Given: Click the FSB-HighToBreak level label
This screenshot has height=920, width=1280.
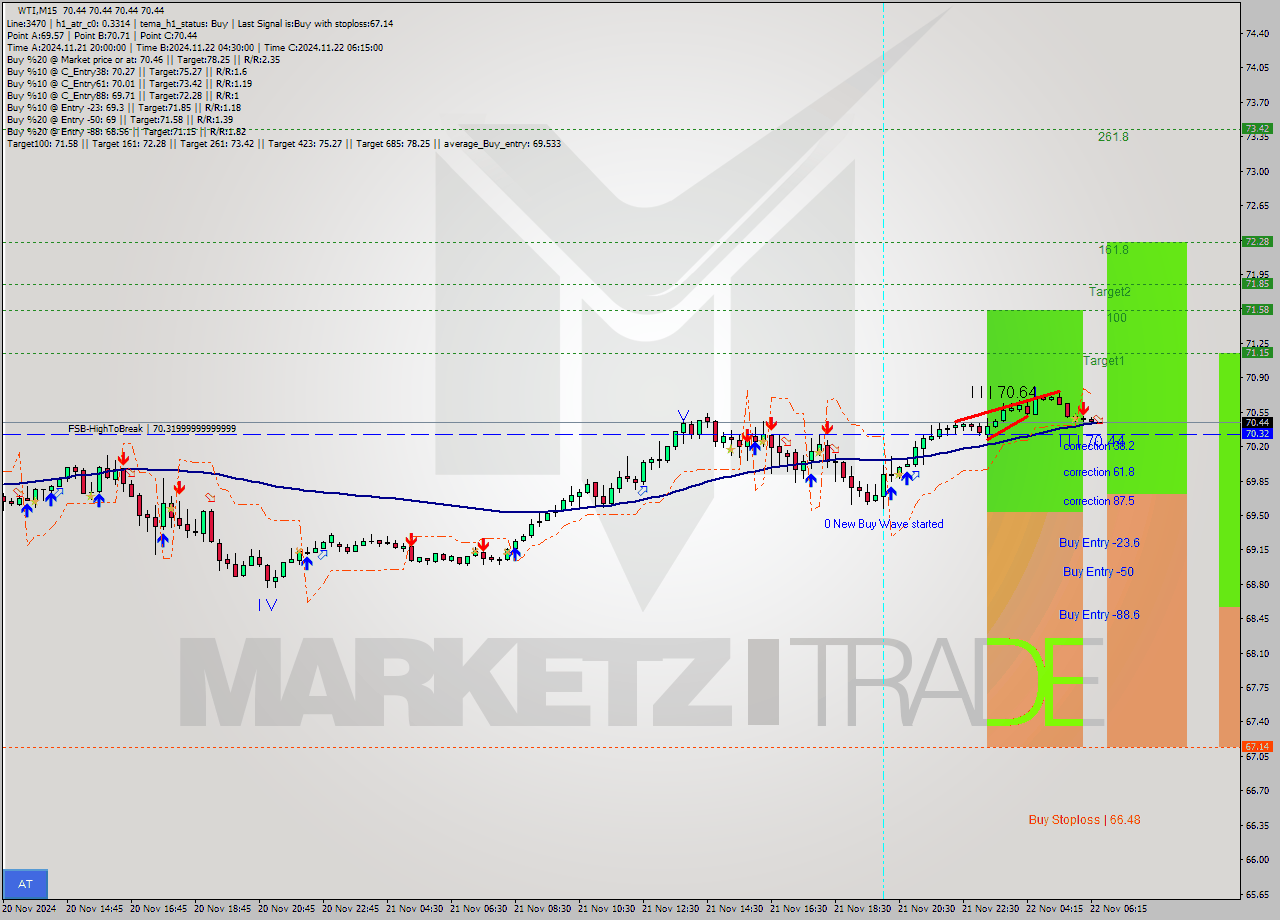Looking at the screenshot, I should [152, 429].
